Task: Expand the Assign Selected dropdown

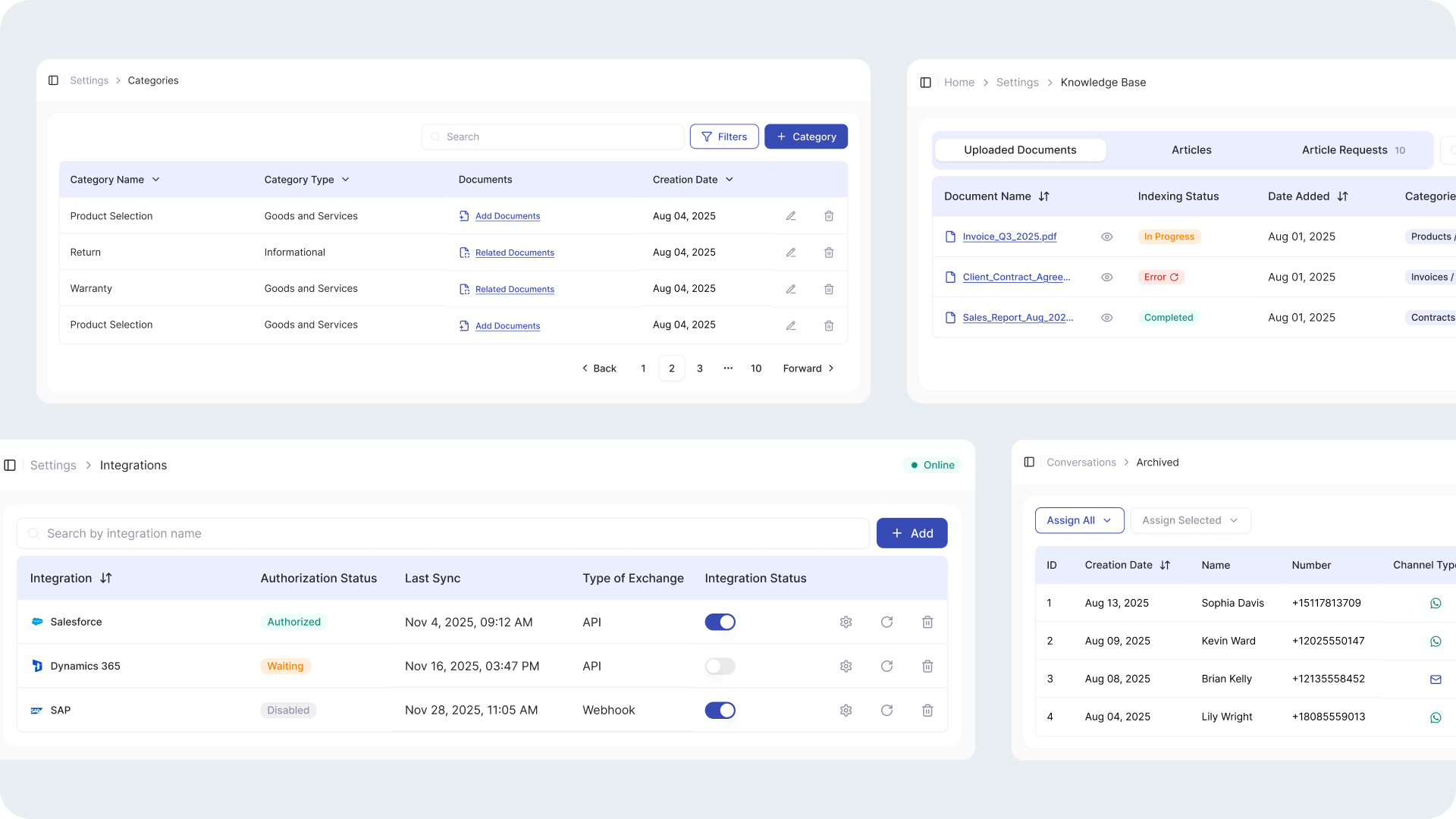Action: point(1190,520)
